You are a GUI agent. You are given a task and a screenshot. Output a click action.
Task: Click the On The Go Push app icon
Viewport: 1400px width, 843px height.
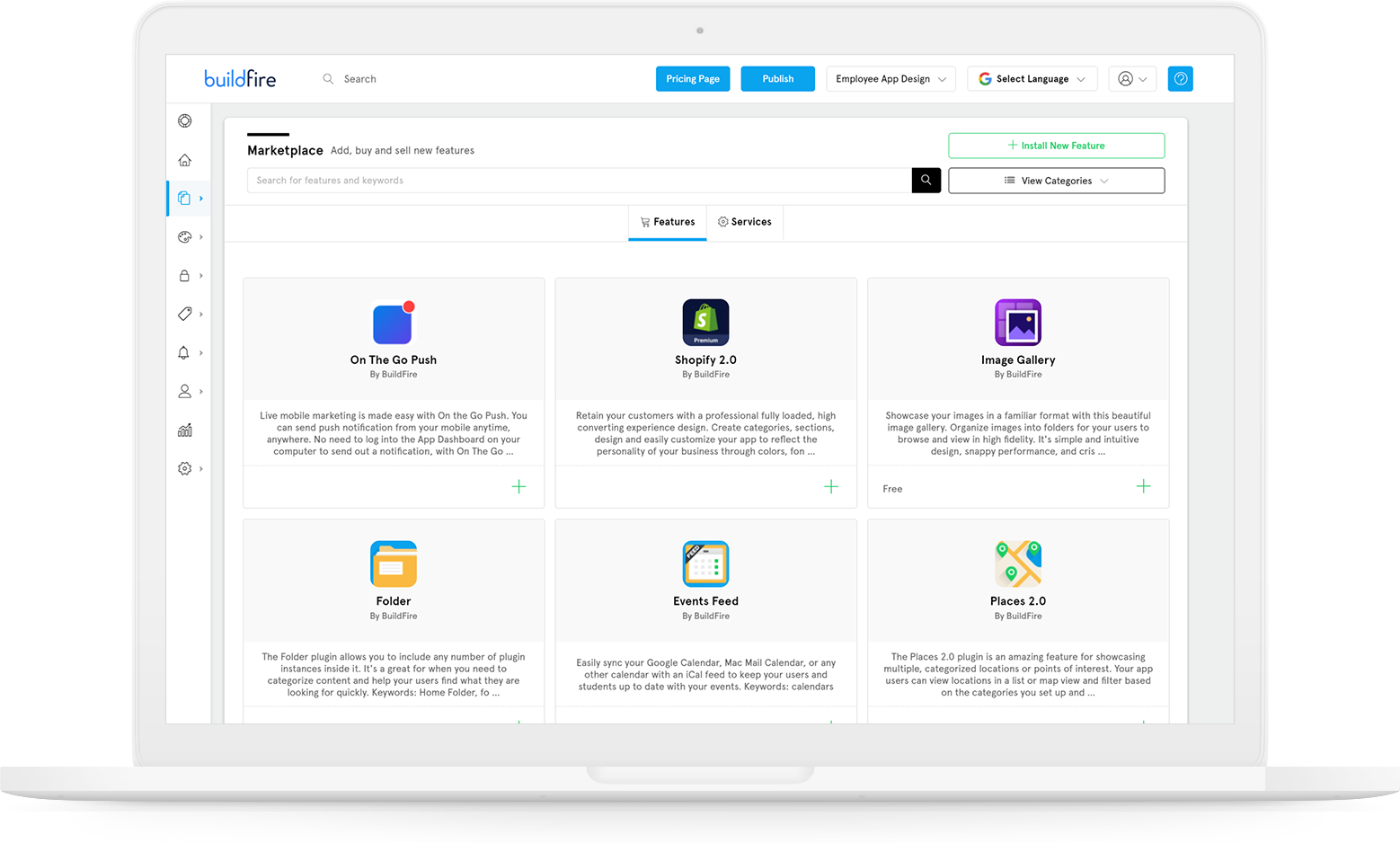coord(394,323)
